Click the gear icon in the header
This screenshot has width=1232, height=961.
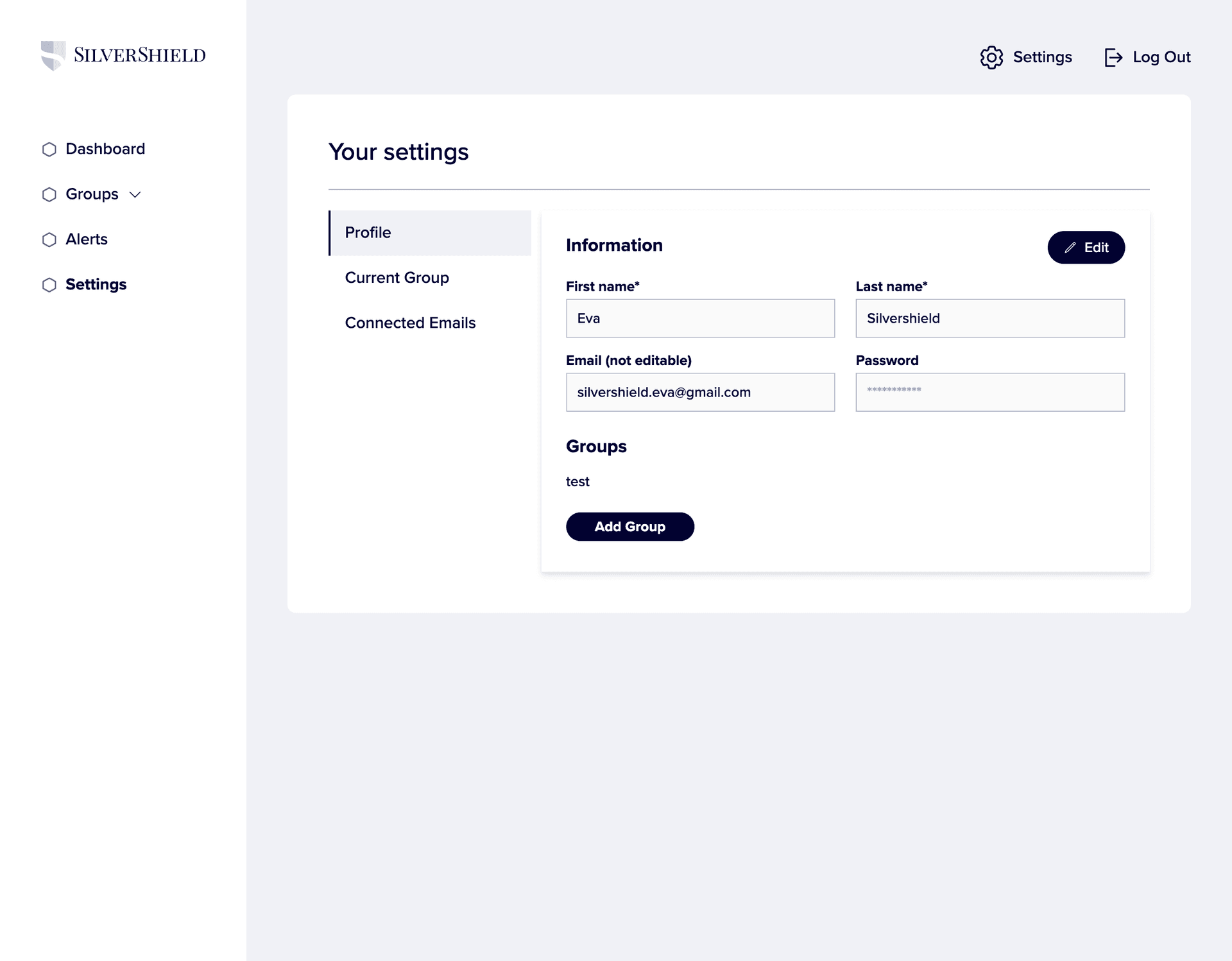991,57
